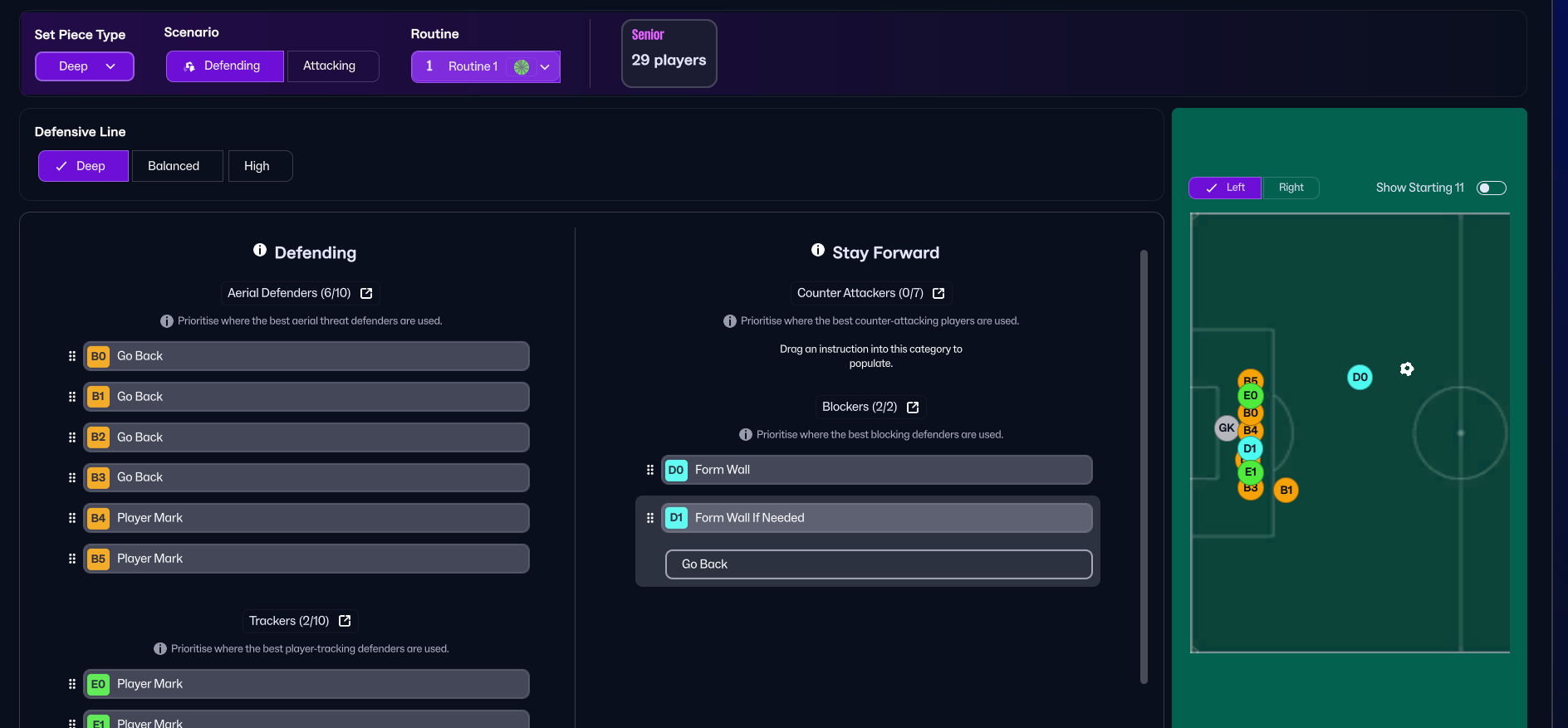Click the football icon on the pitch
The image size is (1568, 728).
1406,369
